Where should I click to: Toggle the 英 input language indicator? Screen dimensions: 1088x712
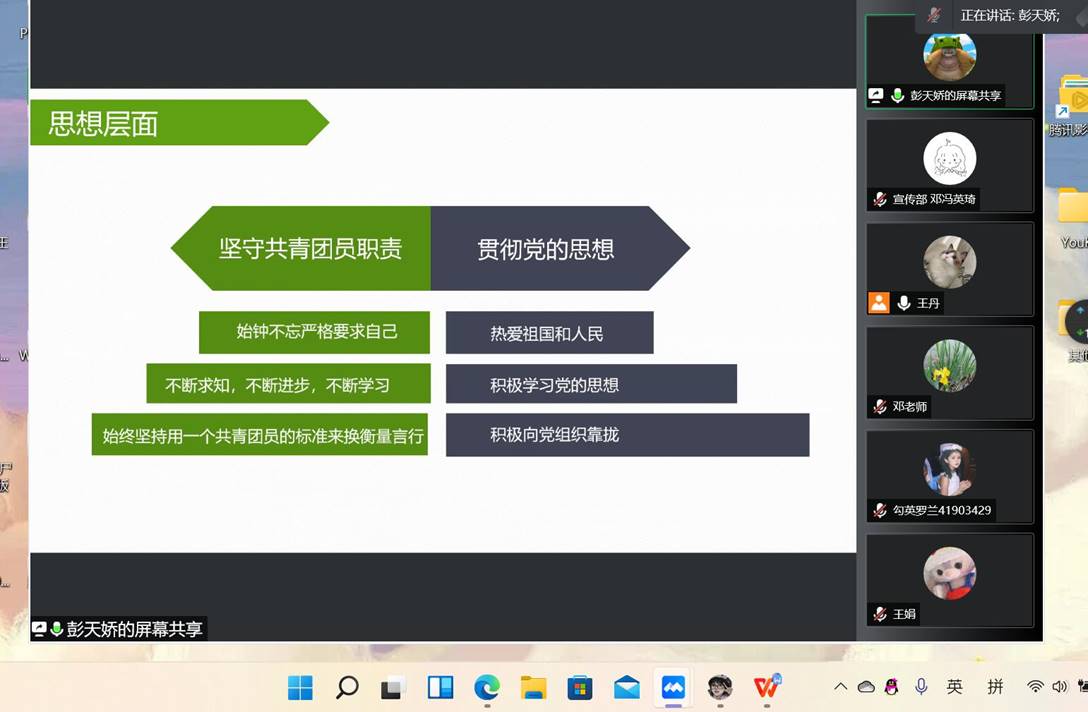pos(955,687)
